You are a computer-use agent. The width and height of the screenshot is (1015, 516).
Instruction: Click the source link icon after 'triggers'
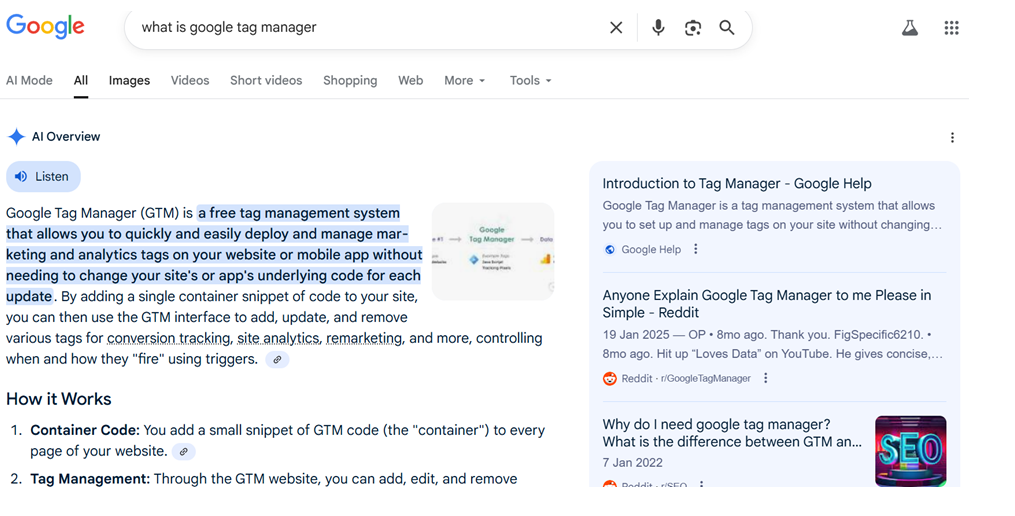pyautogui.click(x=278, y=360)
